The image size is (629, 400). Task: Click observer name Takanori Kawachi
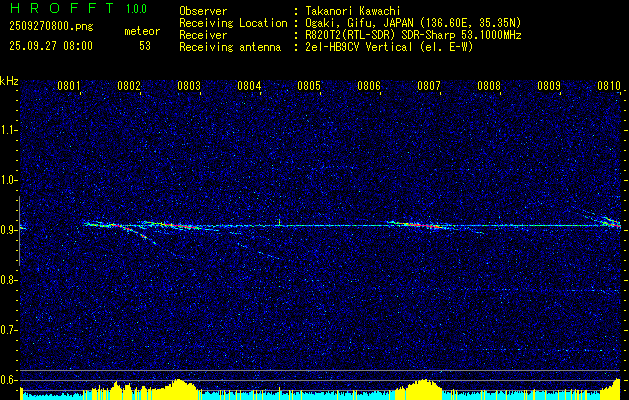click(353, 11)
